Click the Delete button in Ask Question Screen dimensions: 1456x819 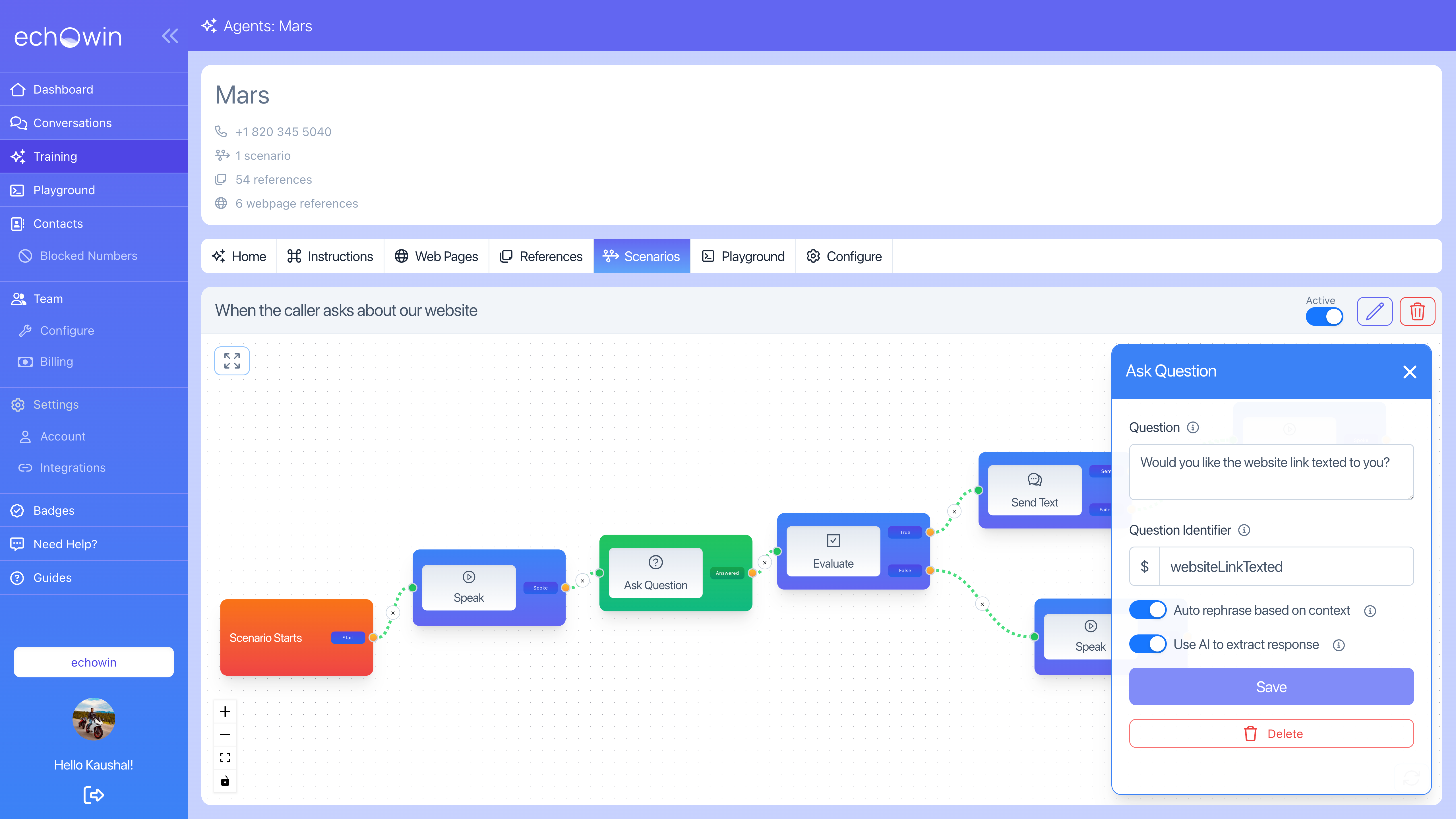click(x=1271, y=733)
